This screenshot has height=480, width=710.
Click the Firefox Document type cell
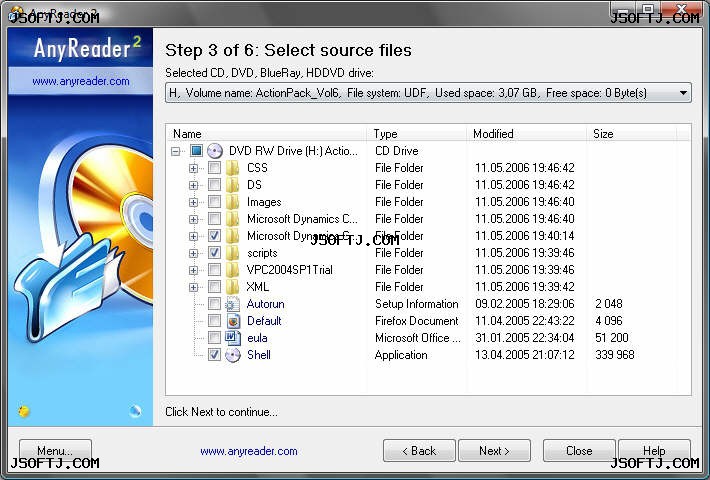[417, 321]
